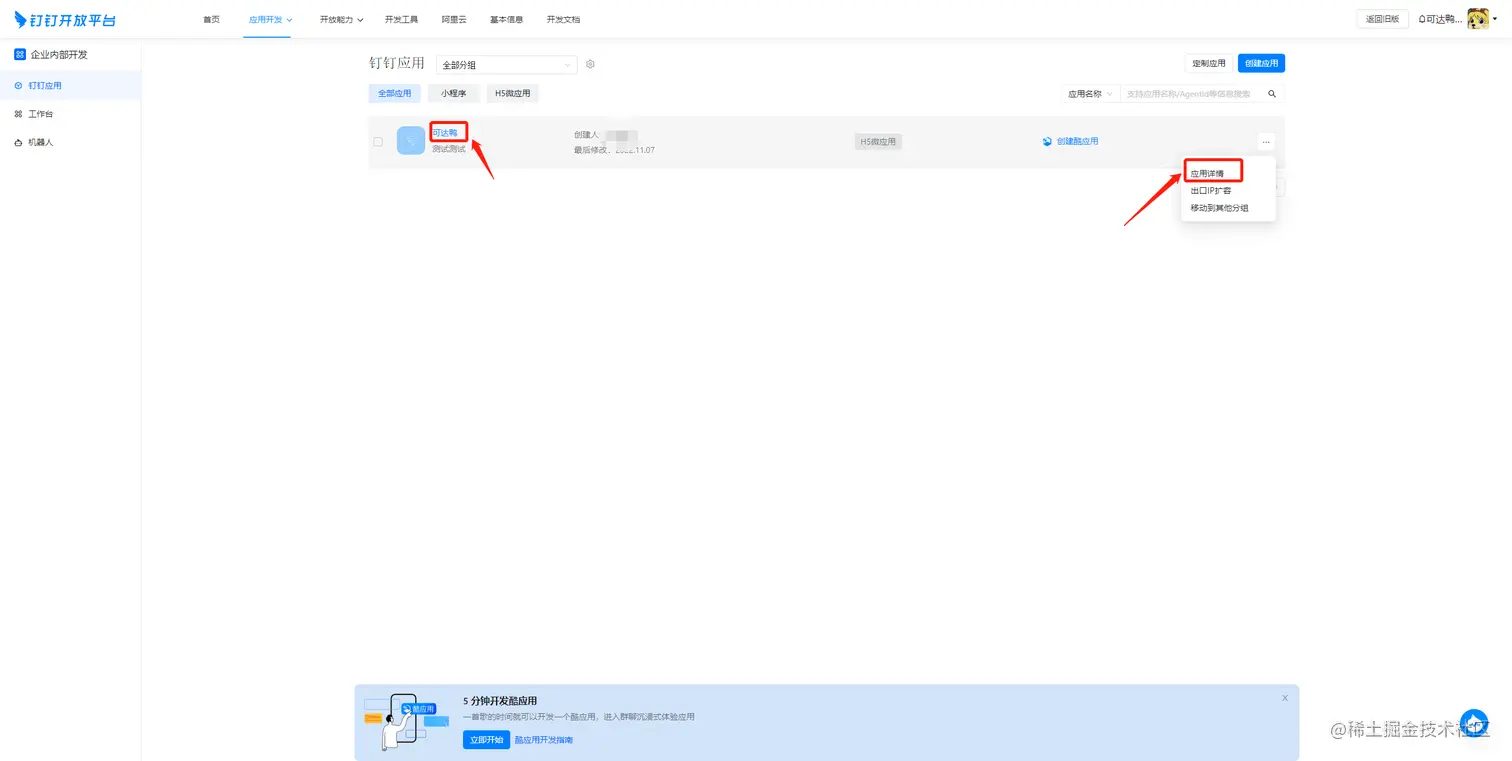
Task: Open 基本信息 in top navigation
Action: [x=506, y=19]
